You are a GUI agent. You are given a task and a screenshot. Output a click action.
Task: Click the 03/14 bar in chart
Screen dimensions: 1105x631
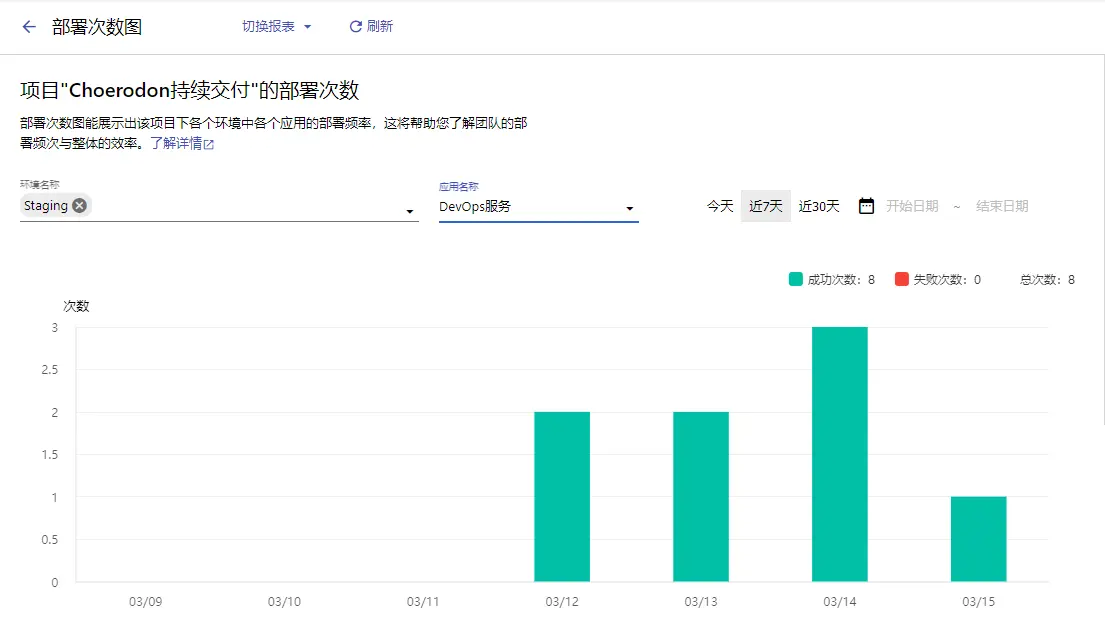[x=839, y=454]
